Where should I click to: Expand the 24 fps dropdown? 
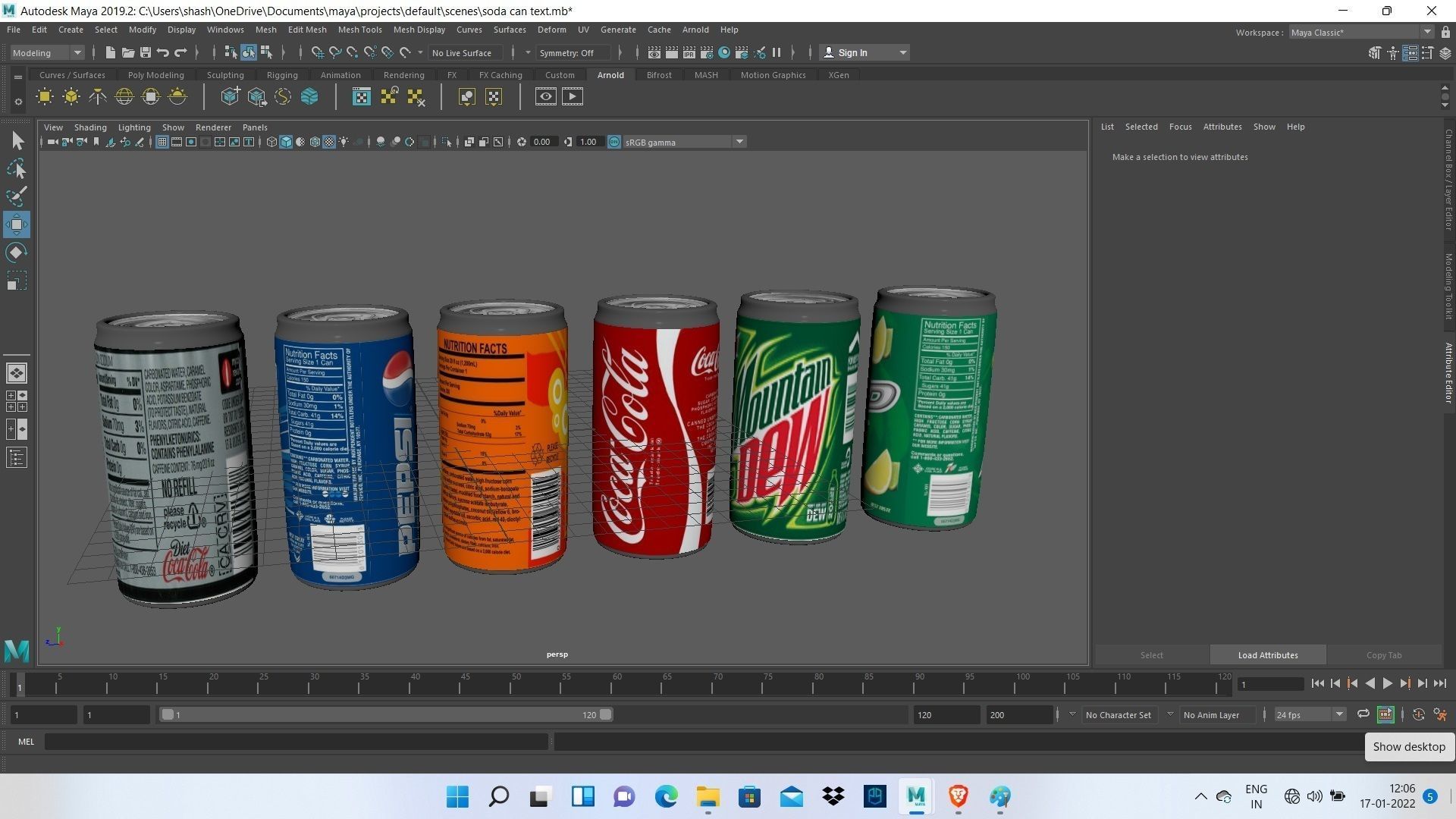1310,714
